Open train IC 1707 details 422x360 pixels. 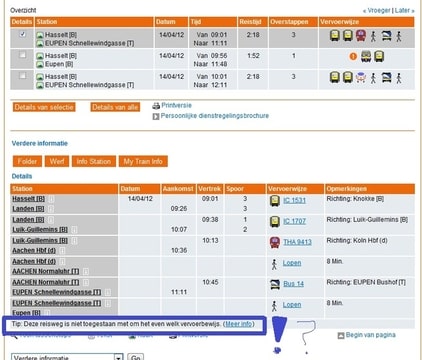pos(294,221)
